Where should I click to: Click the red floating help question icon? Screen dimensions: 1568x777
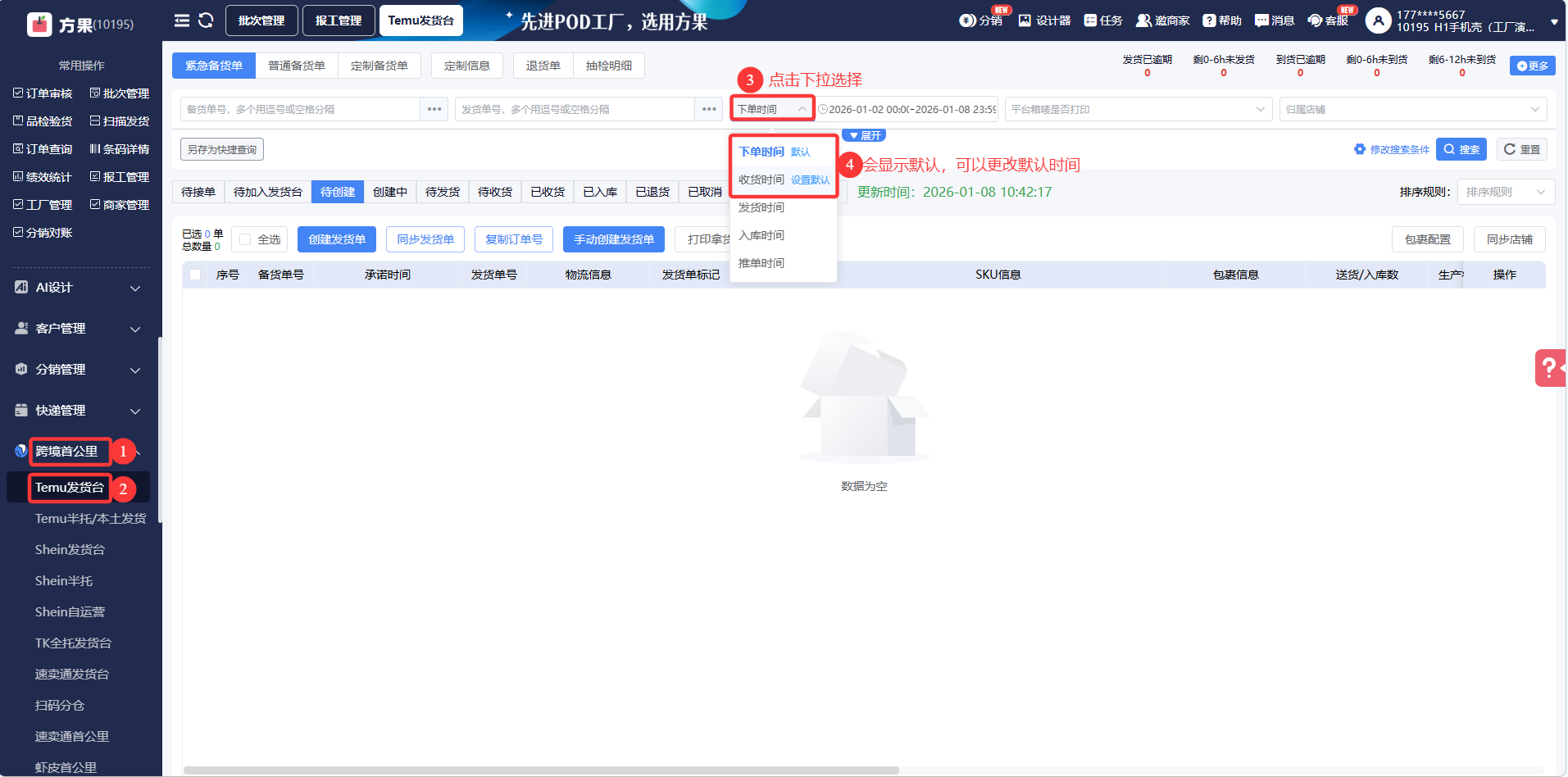tap(1549, 368)
